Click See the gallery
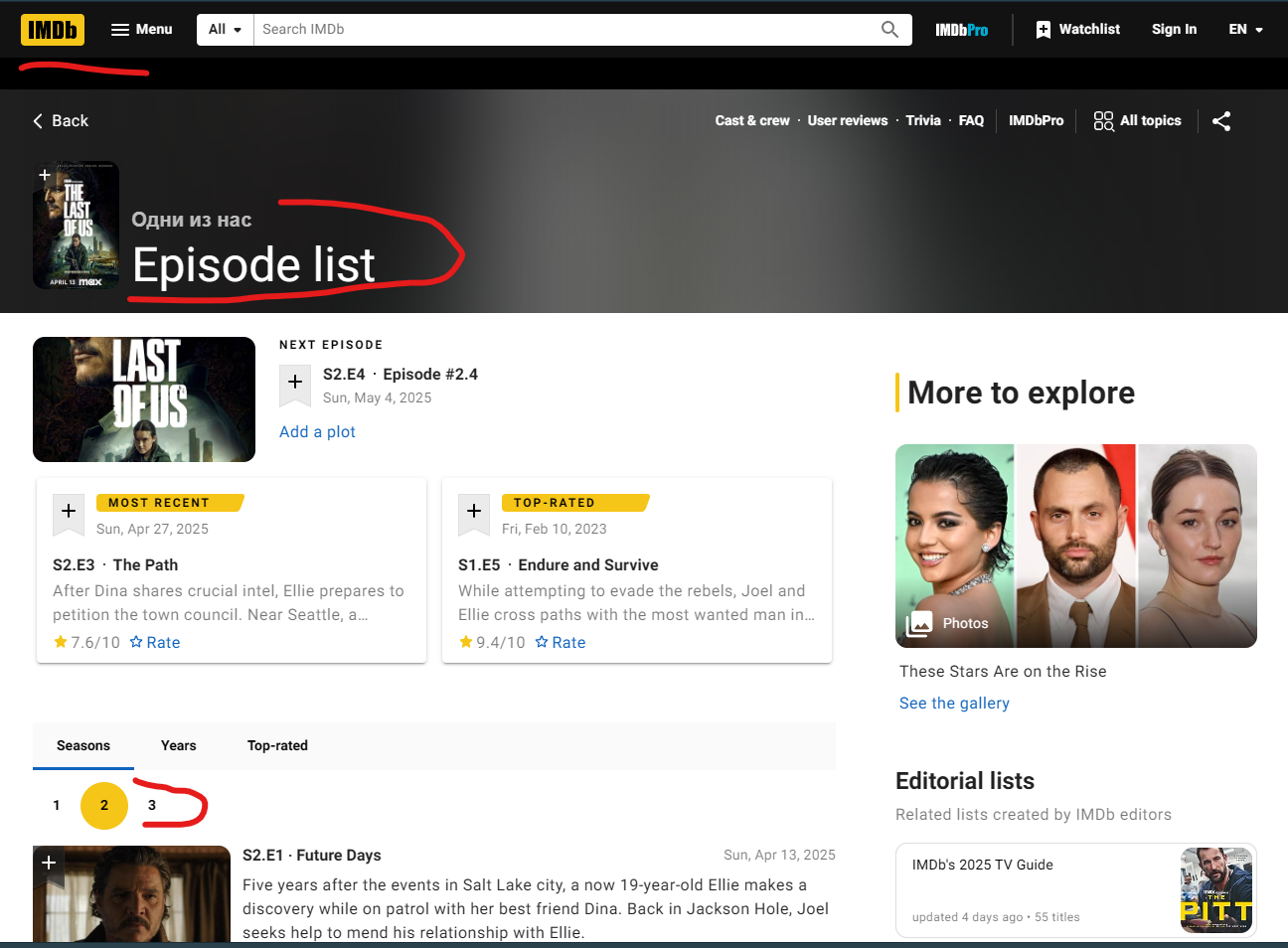 pyautogui.click(x=954, y=703)
